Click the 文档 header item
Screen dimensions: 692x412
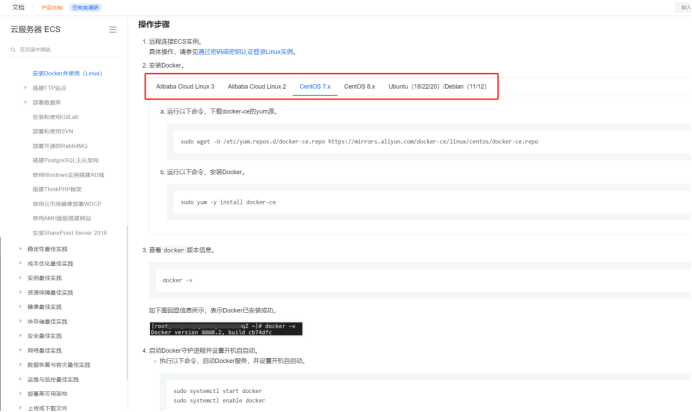19,7
